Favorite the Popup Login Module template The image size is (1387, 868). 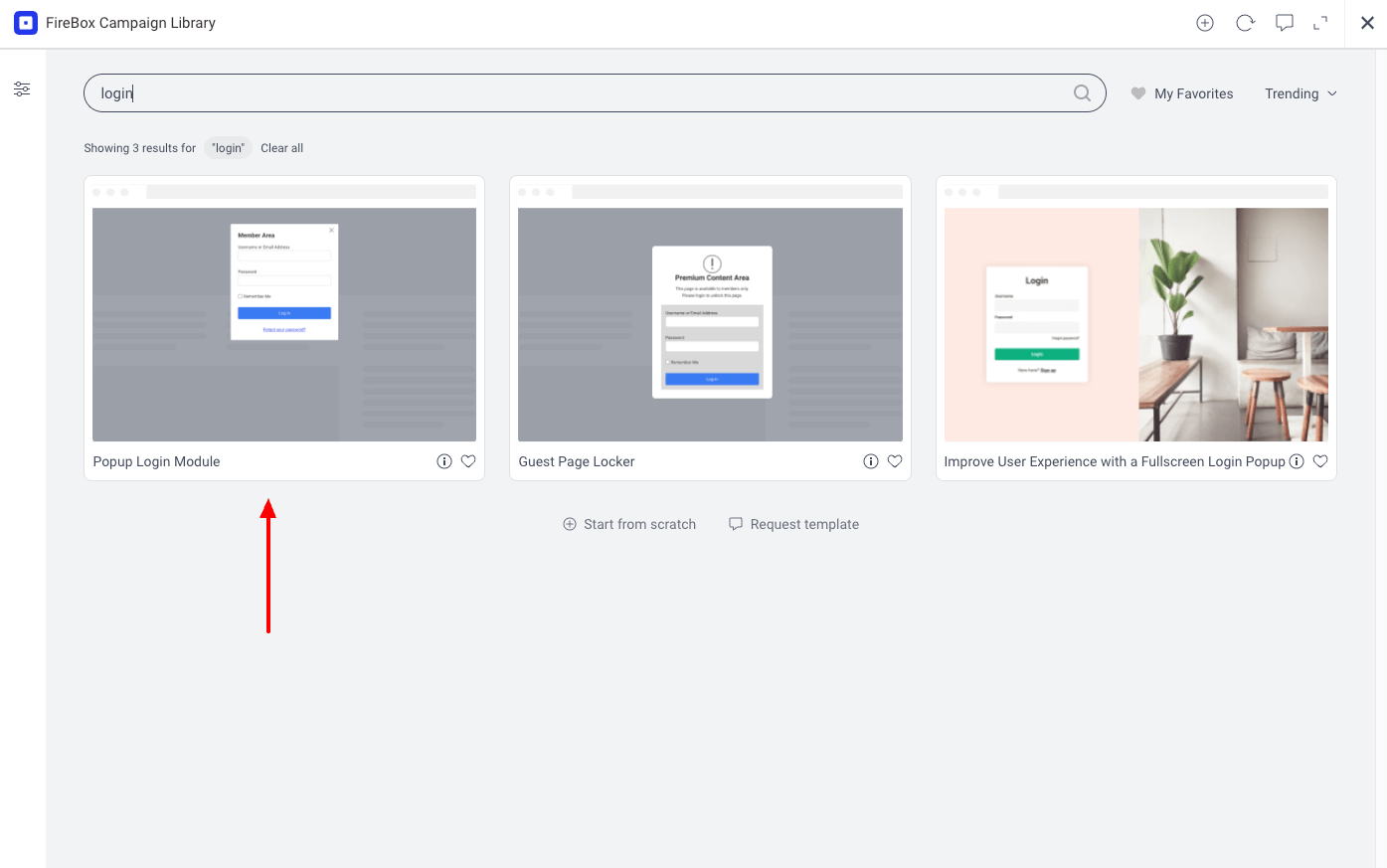point(468,461)
